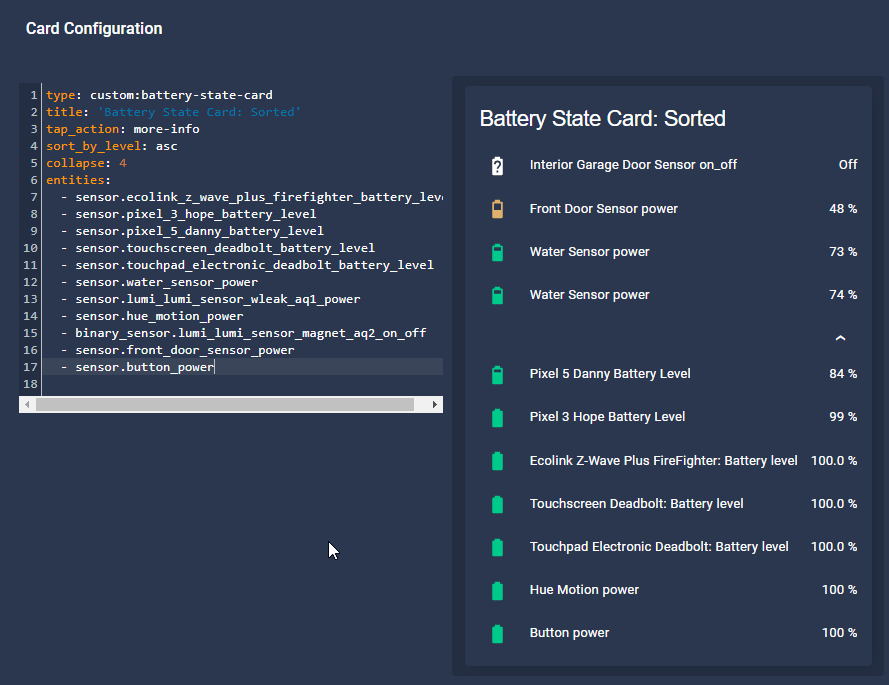889x685 pixels.
Task: Click Pixel 3 Hope battery icon
Action: [x=497, y=418]
